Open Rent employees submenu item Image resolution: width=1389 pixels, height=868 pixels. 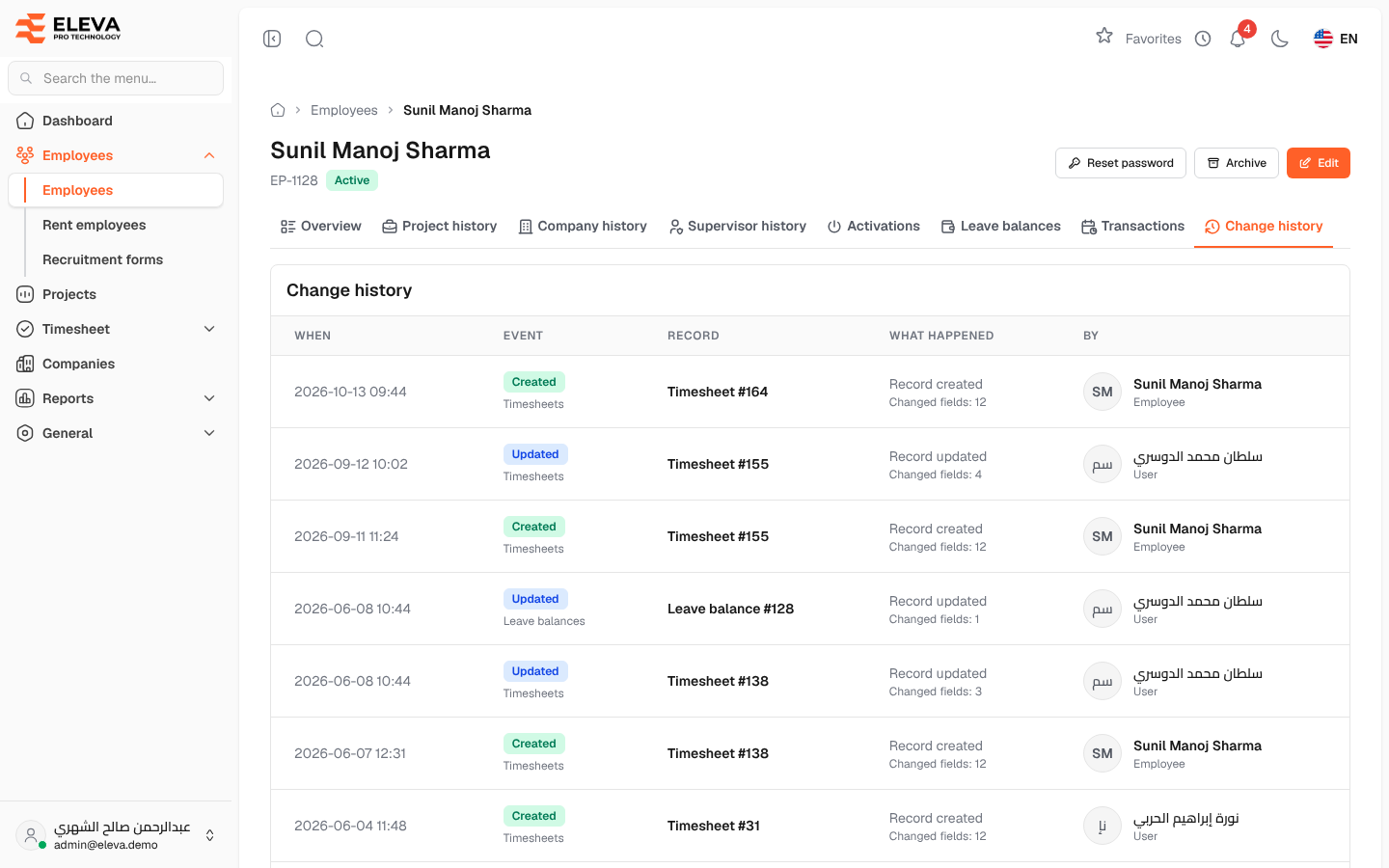[x=95, y=225]
